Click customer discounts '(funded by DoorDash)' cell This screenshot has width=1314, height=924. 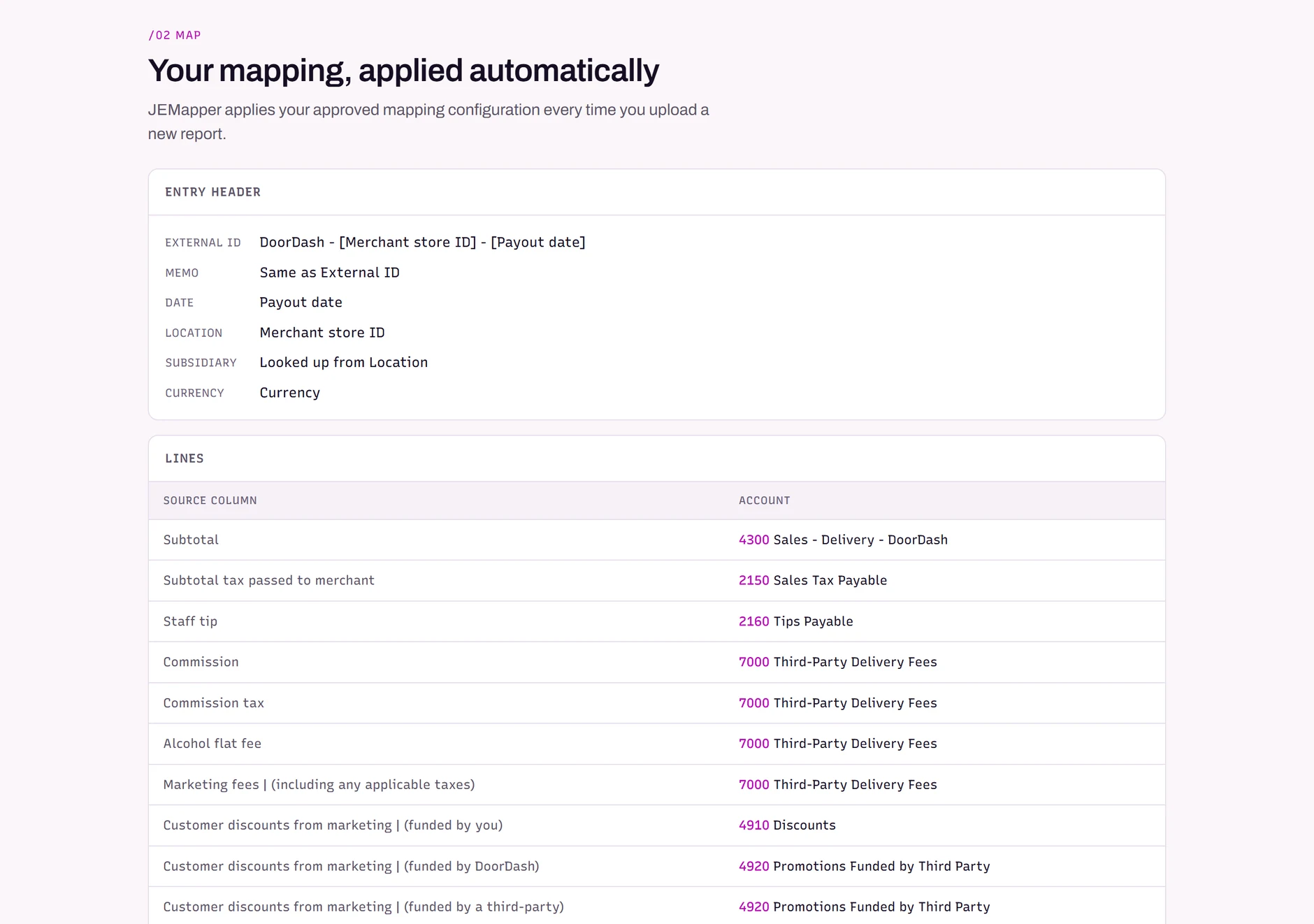(352, 866)
